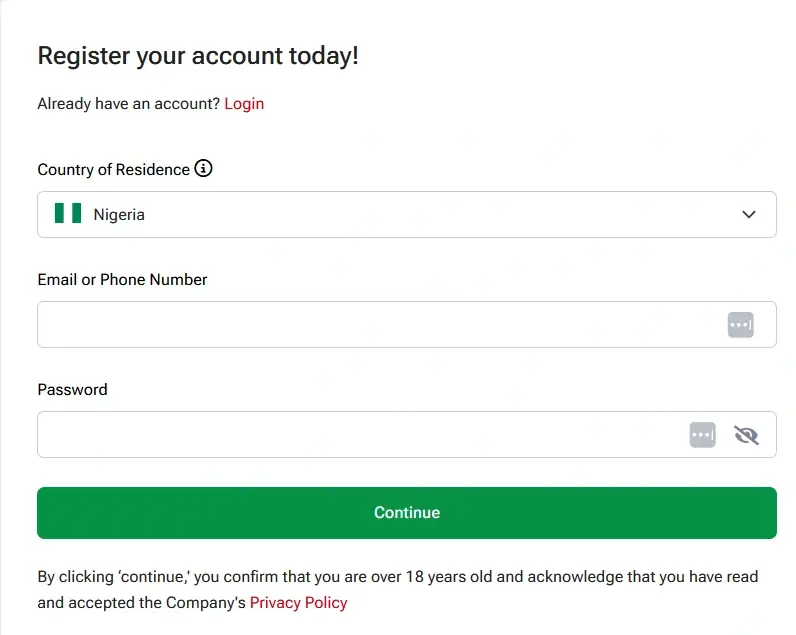Click the Country of Residence label
The width and height of the screenshot is (796, 635).
coord(114,170)
